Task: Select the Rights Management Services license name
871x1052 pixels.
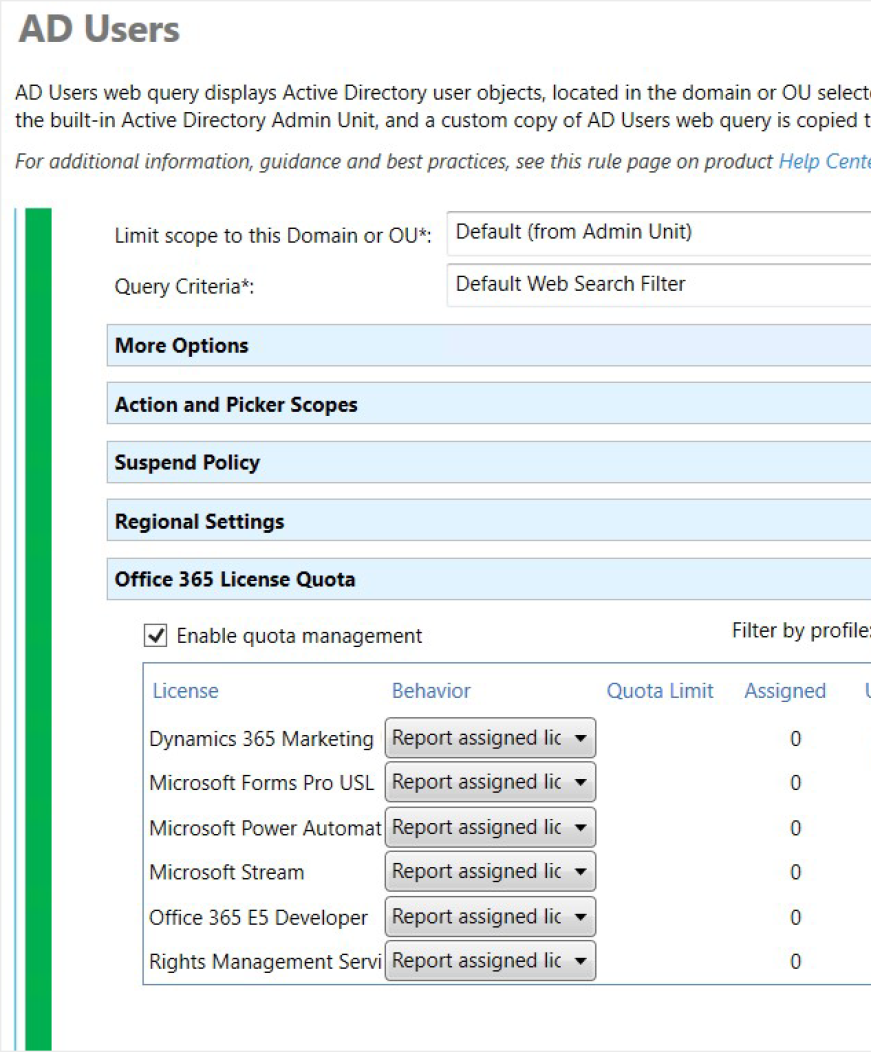Action: point(265,961)
